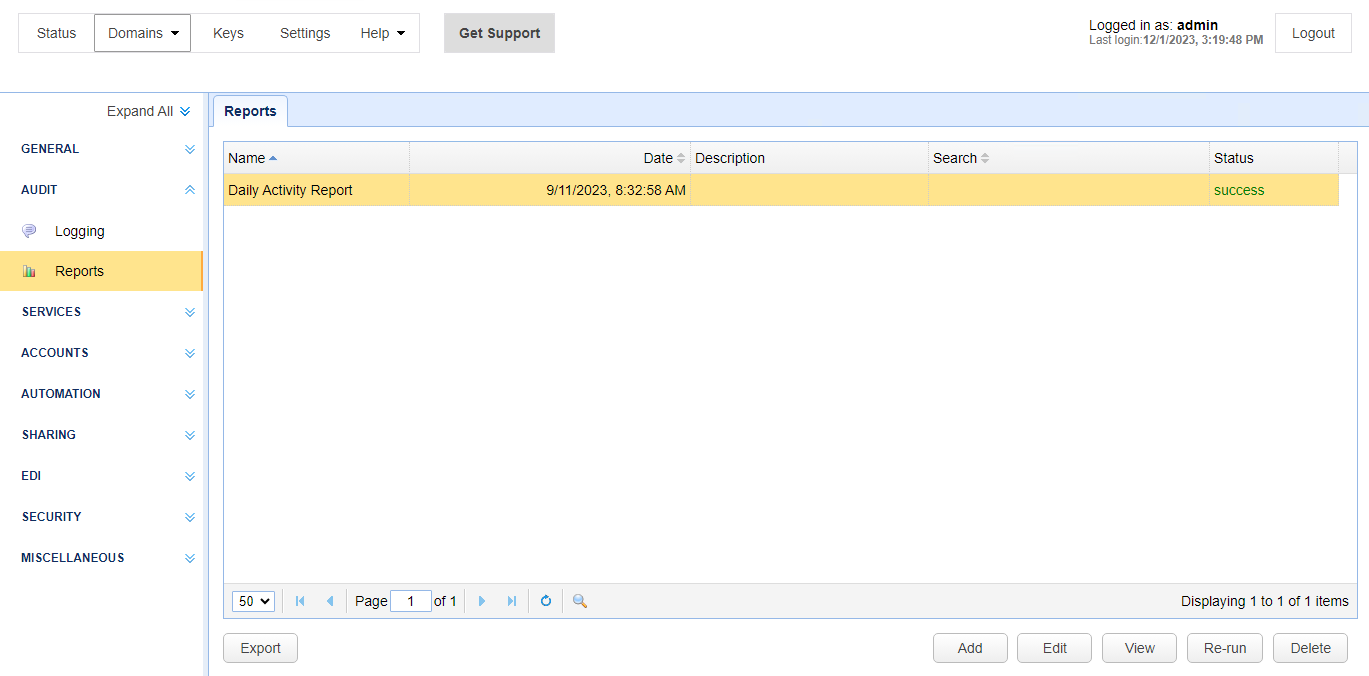Switch to the Keys menu item
This screenshot has width=1369, height=676.
(228, 33)
